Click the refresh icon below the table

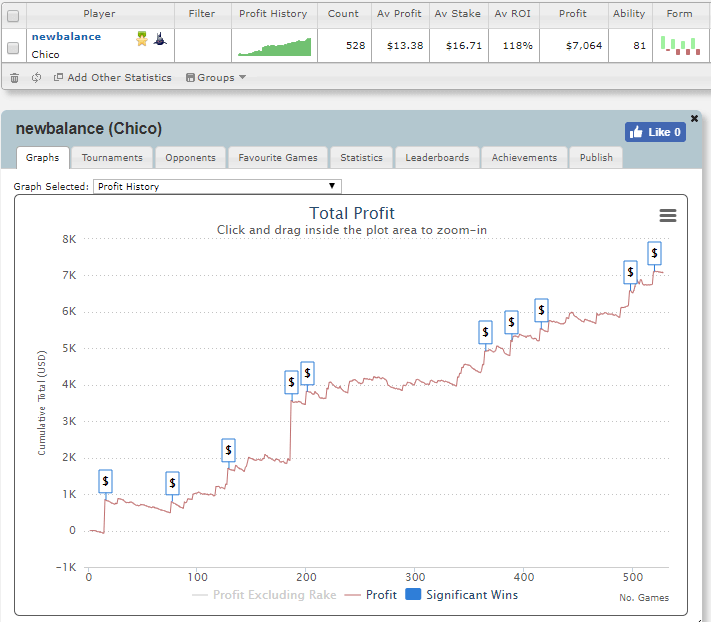point(36,78)
